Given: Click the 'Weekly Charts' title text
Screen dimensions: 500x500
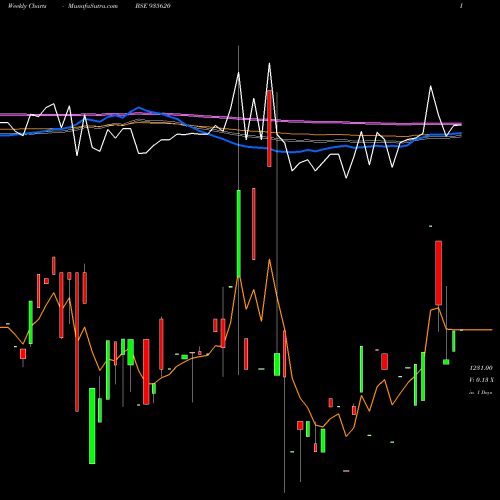Looking at the screenshot, I should pos(27,6).
